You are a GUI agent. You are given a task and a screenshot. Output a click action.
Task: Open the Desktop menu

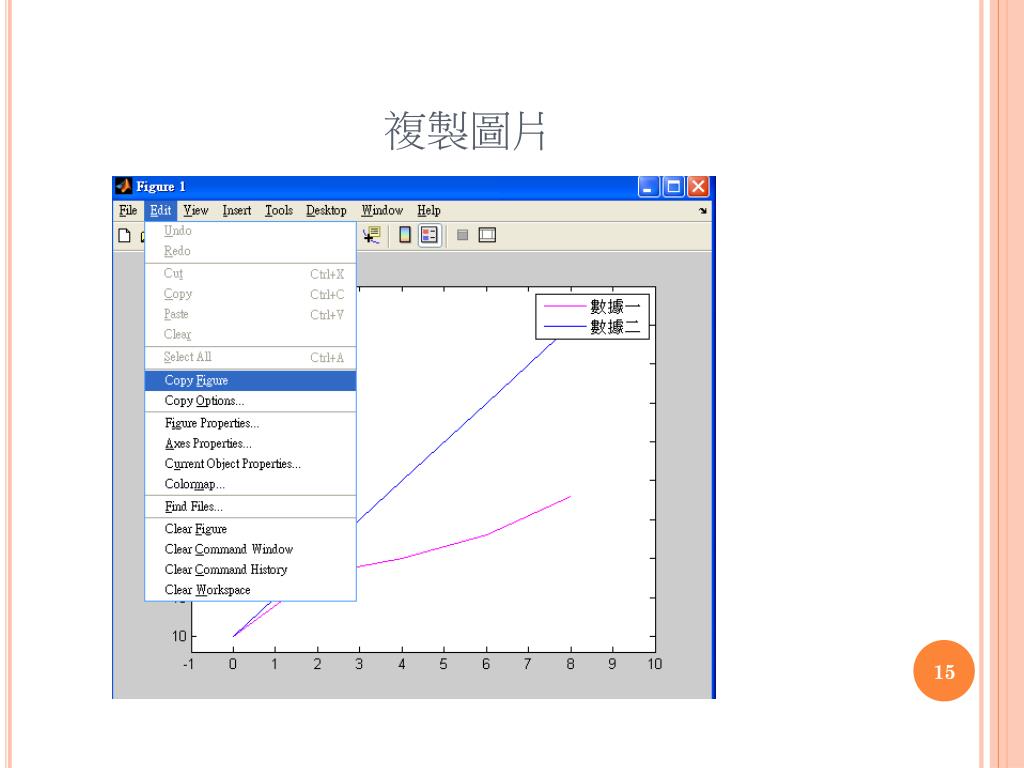coord(326,210)
